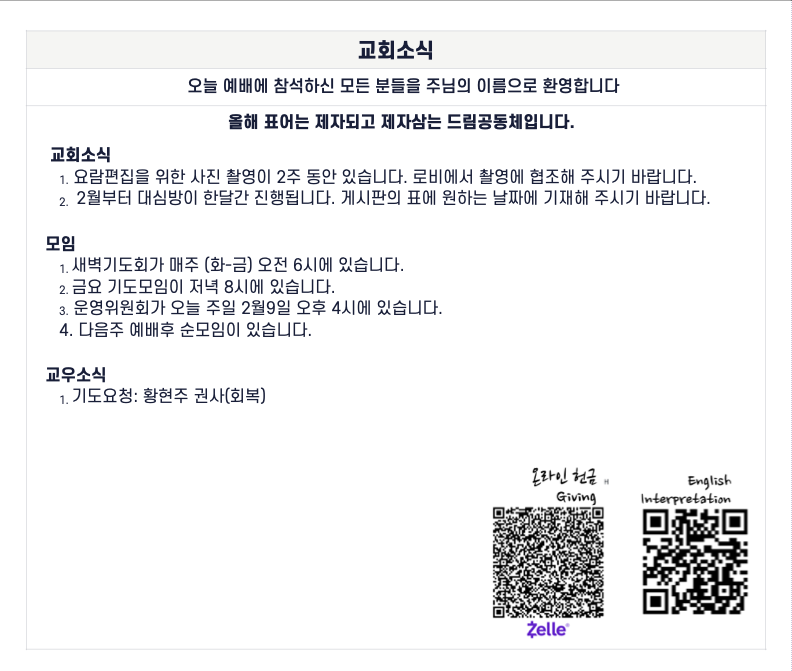792x671 pixels.
Task: Click the welcome line 오늘 예배에 참석하신
Action: coord(403,85)
